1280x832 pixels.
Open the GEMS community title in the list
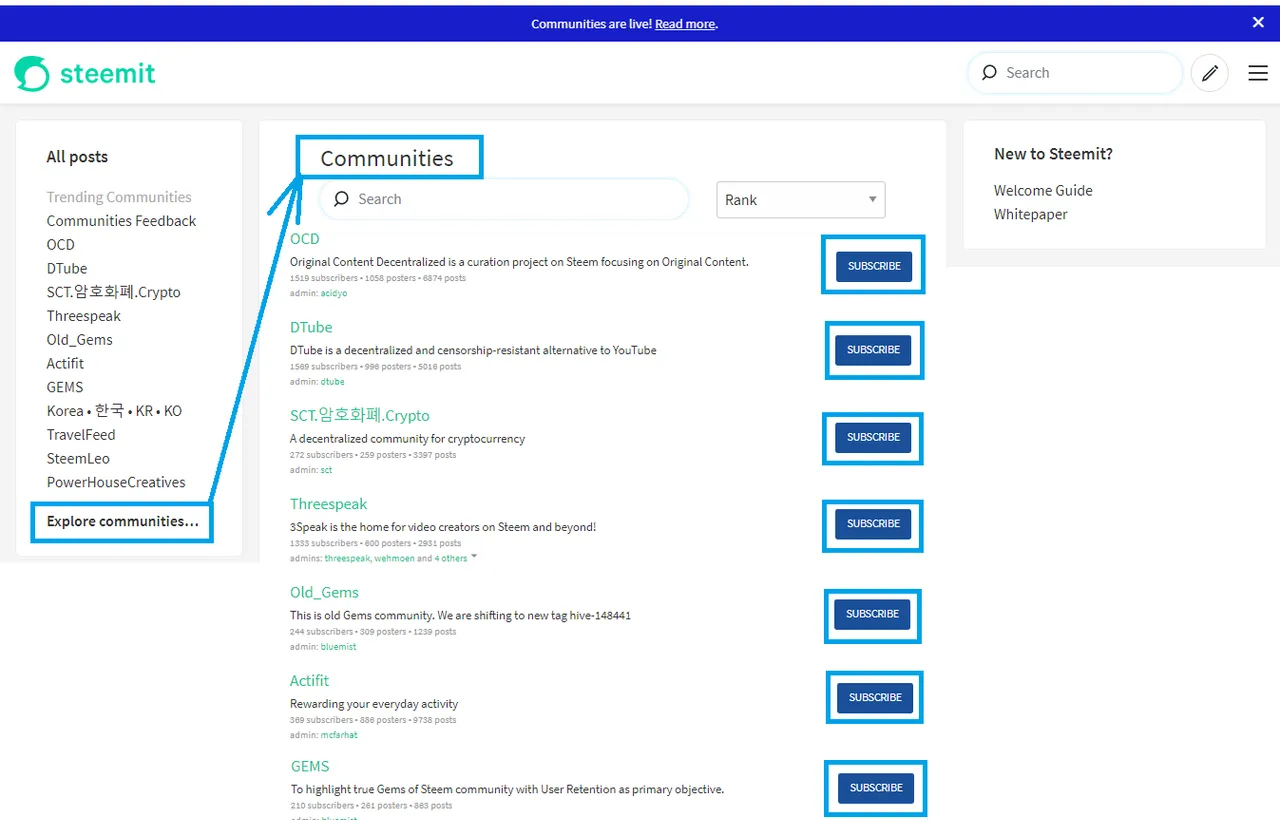pos(310,766)
